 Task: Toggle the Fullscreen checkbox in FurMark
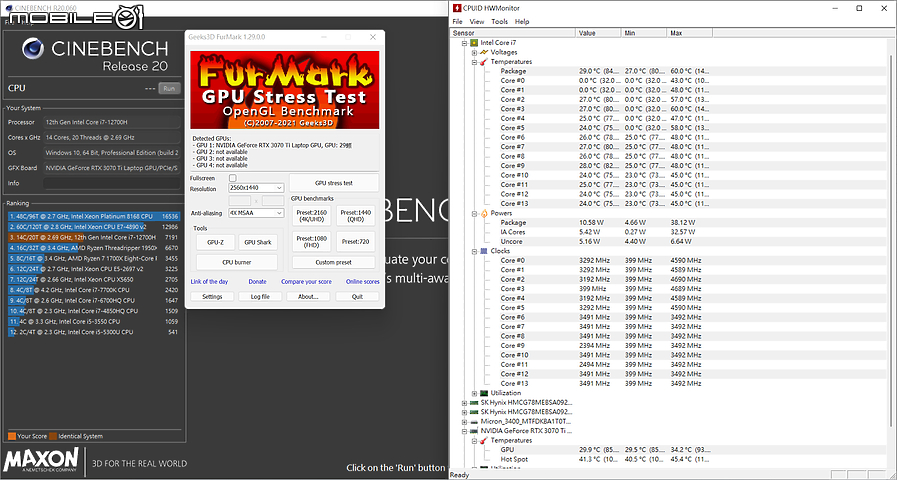(x=232, y=178)
